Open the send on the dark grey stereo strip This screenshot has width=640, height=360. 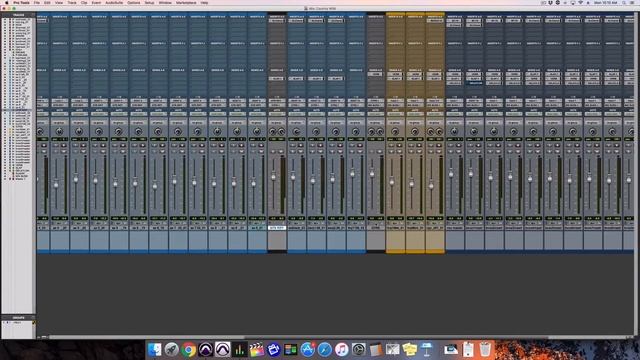[x=376, y=74]
